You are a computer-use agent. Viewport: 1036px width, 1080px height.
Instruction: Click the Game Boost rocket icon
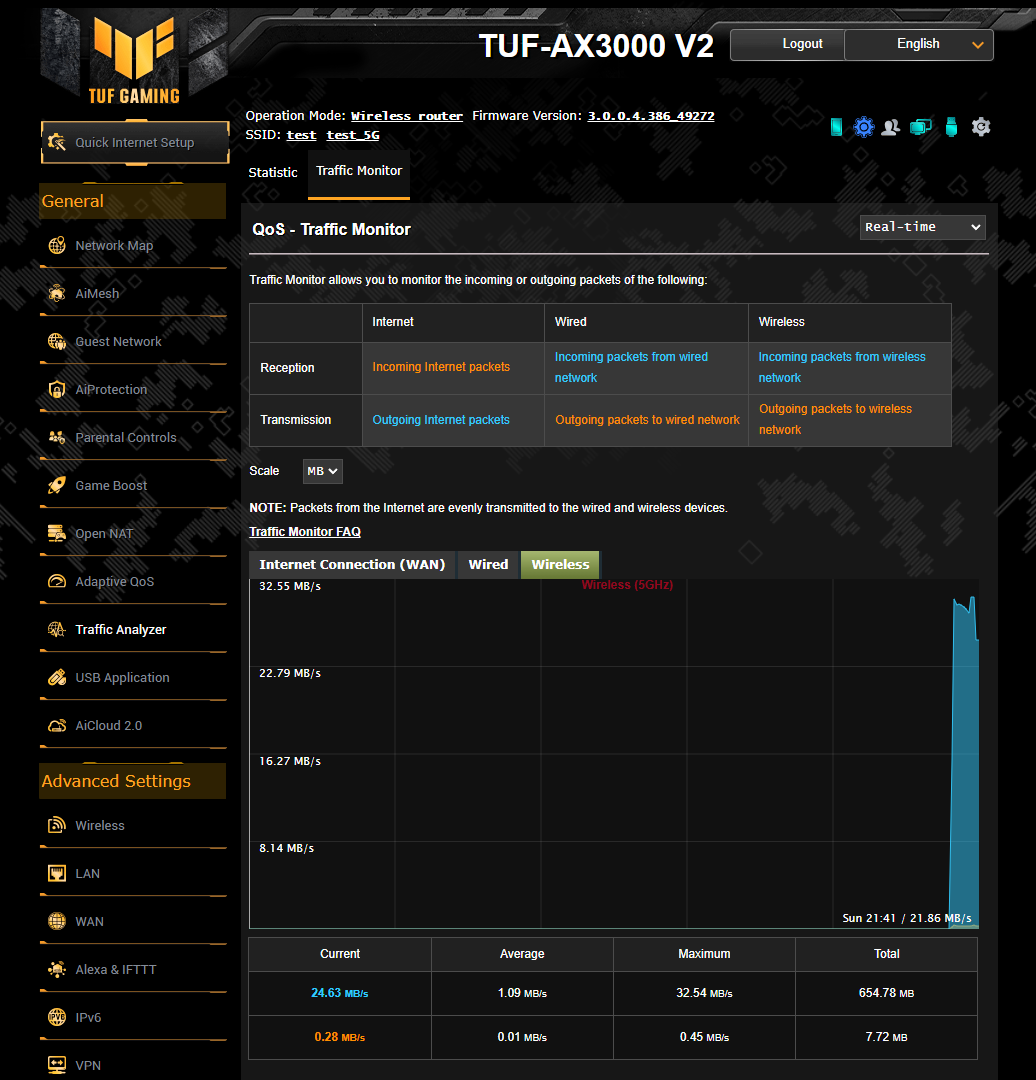(56, 486)
